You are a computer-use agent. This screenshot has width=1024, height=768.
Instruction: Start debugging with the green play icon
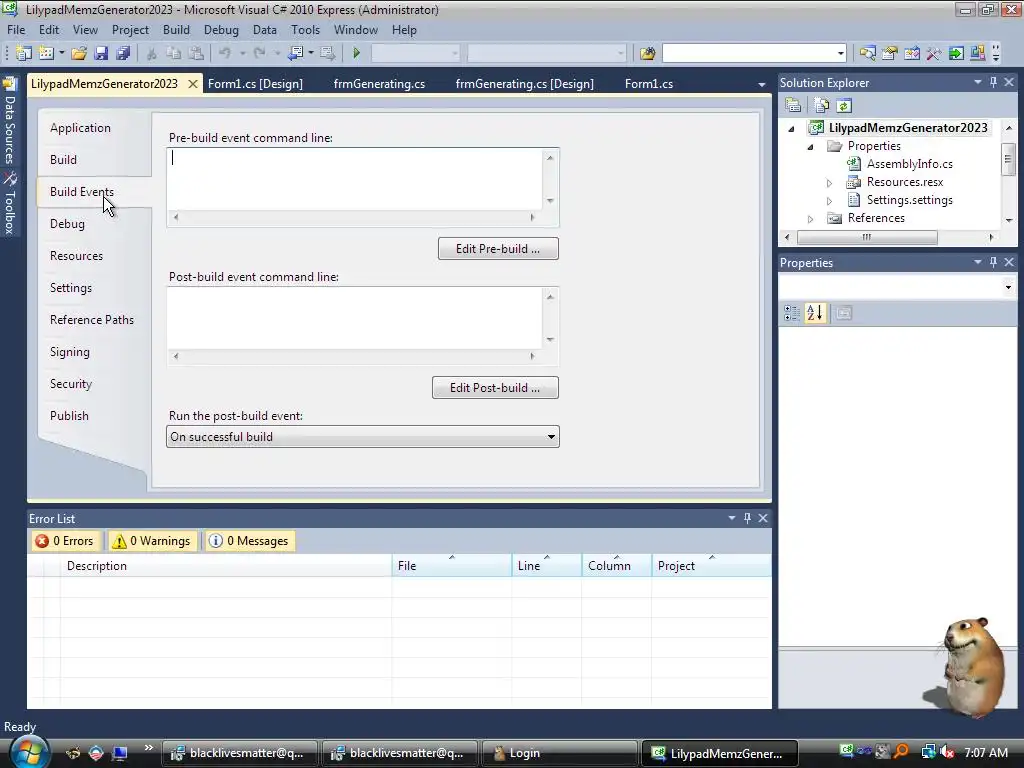(357, 53)
